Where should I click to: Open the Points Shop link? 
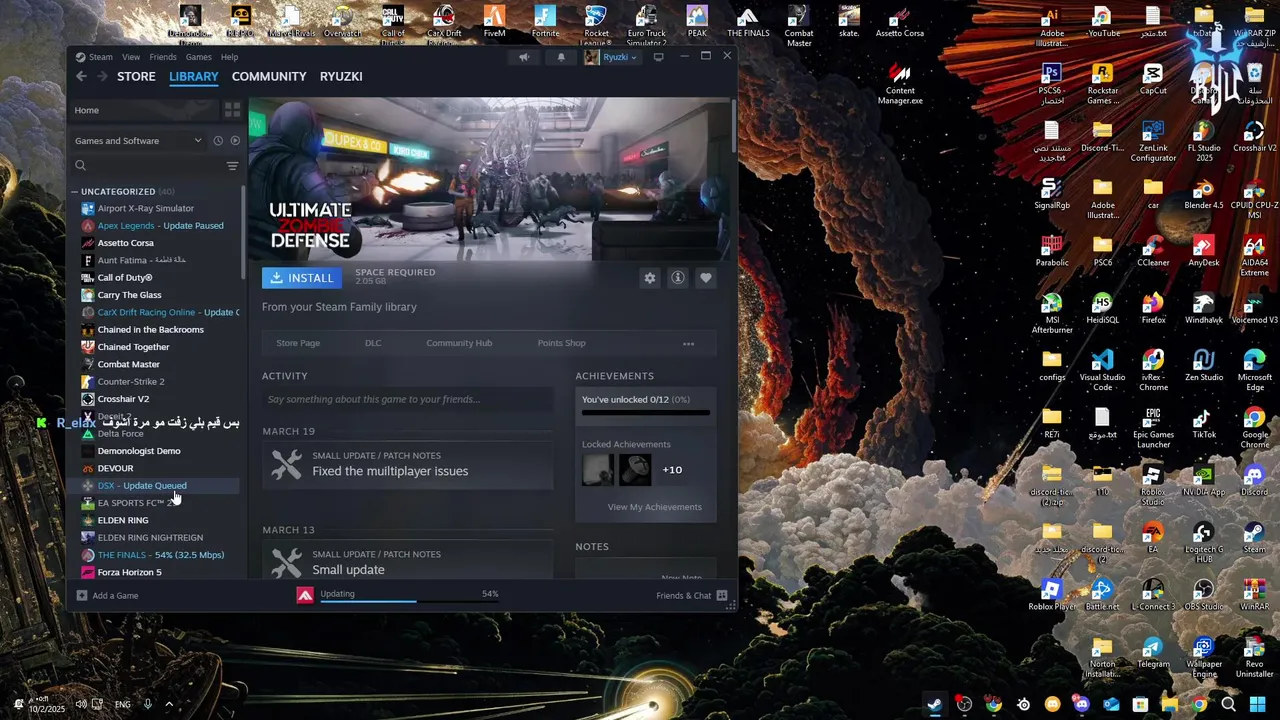561,343
